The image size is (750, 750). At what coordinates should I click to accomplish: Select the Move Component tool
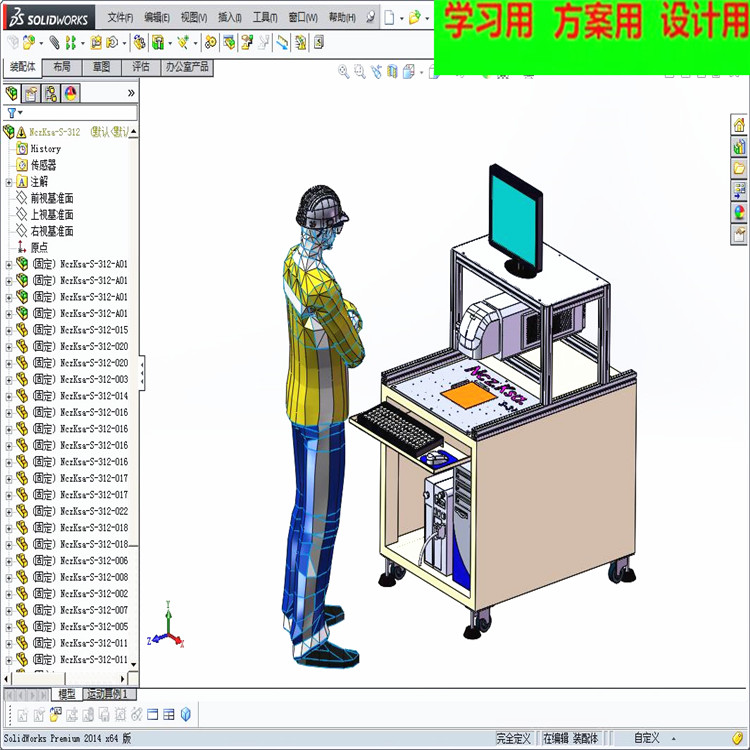coord(113,43)
